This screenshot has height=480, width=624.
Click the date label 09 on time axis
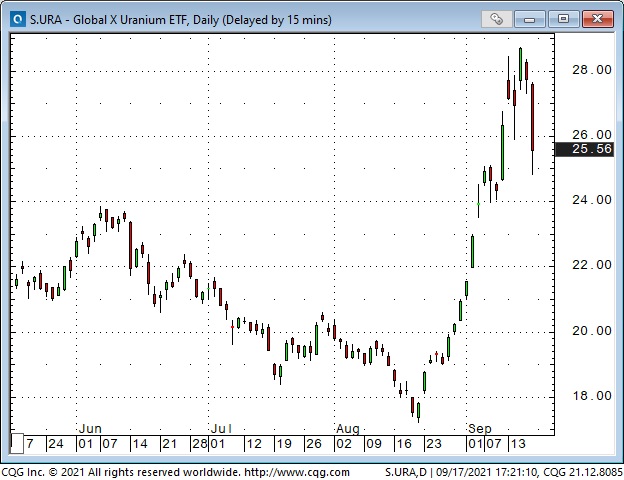tap(374, 444)
